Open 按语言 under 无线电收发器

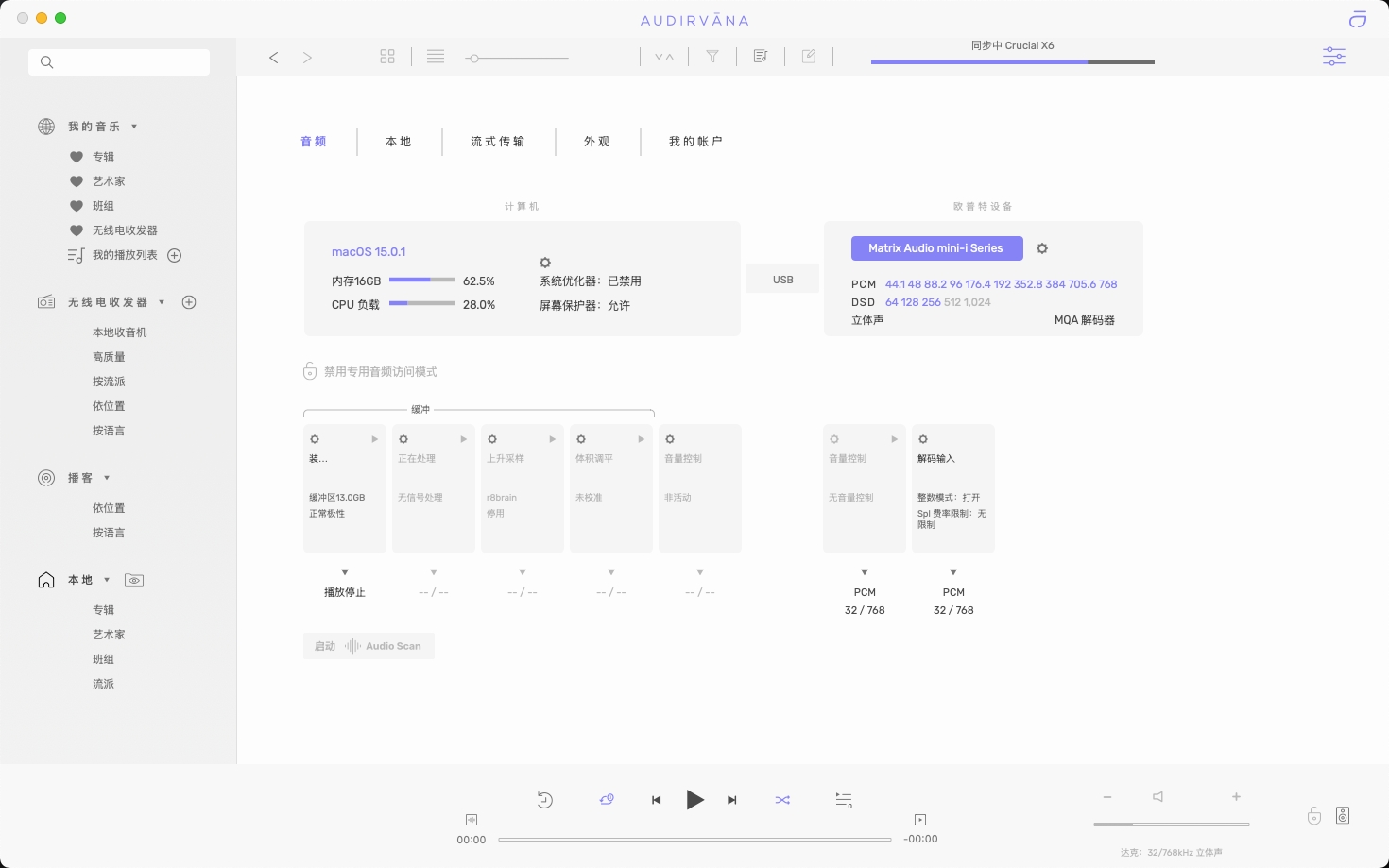109,431
